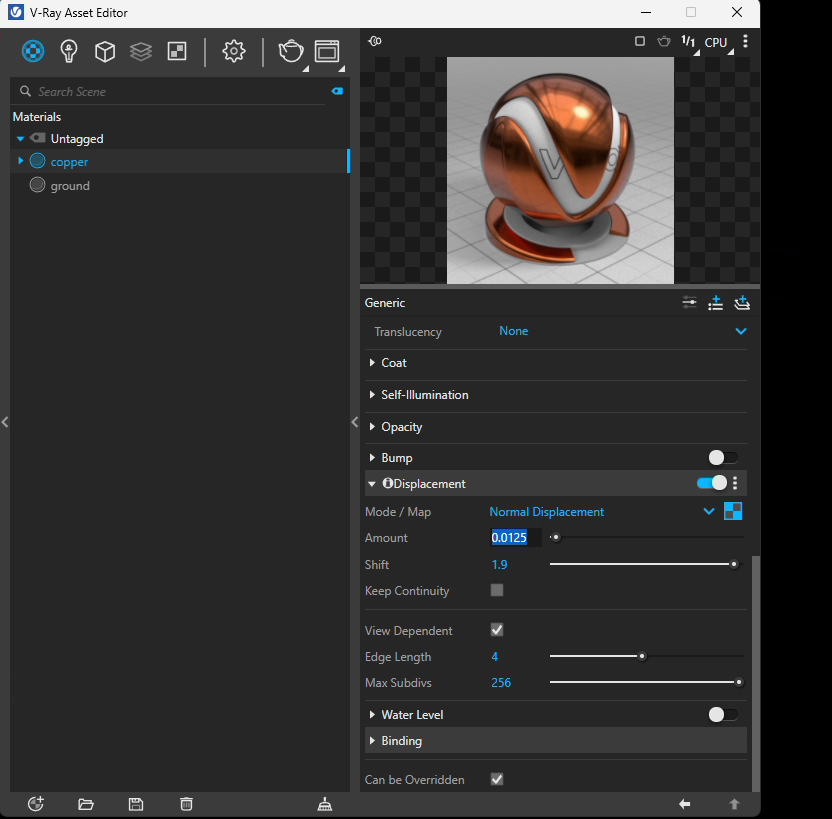Screen dimensions: 832x819
Task: Select the ground material
Action: coord(70,186)
